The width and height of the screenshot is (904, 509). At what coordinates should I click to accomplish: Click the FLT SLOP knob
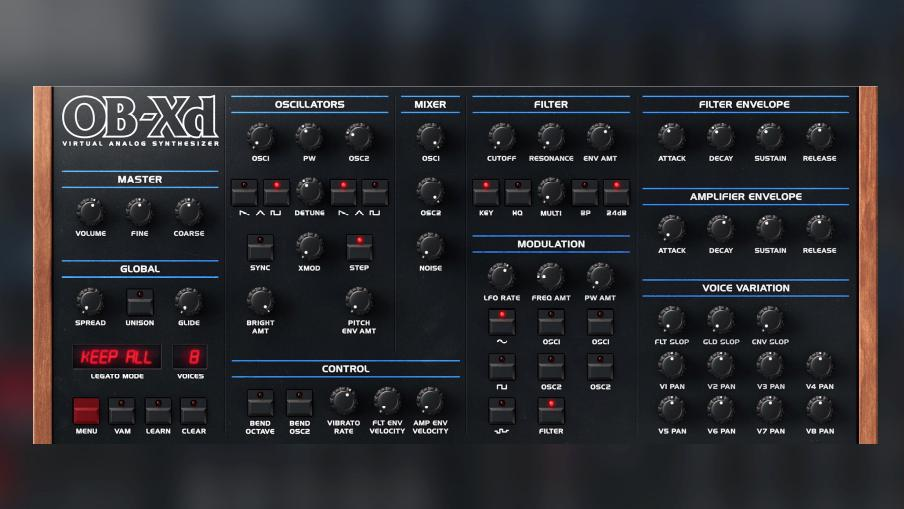pyautogui.click(x=672, y=320)
